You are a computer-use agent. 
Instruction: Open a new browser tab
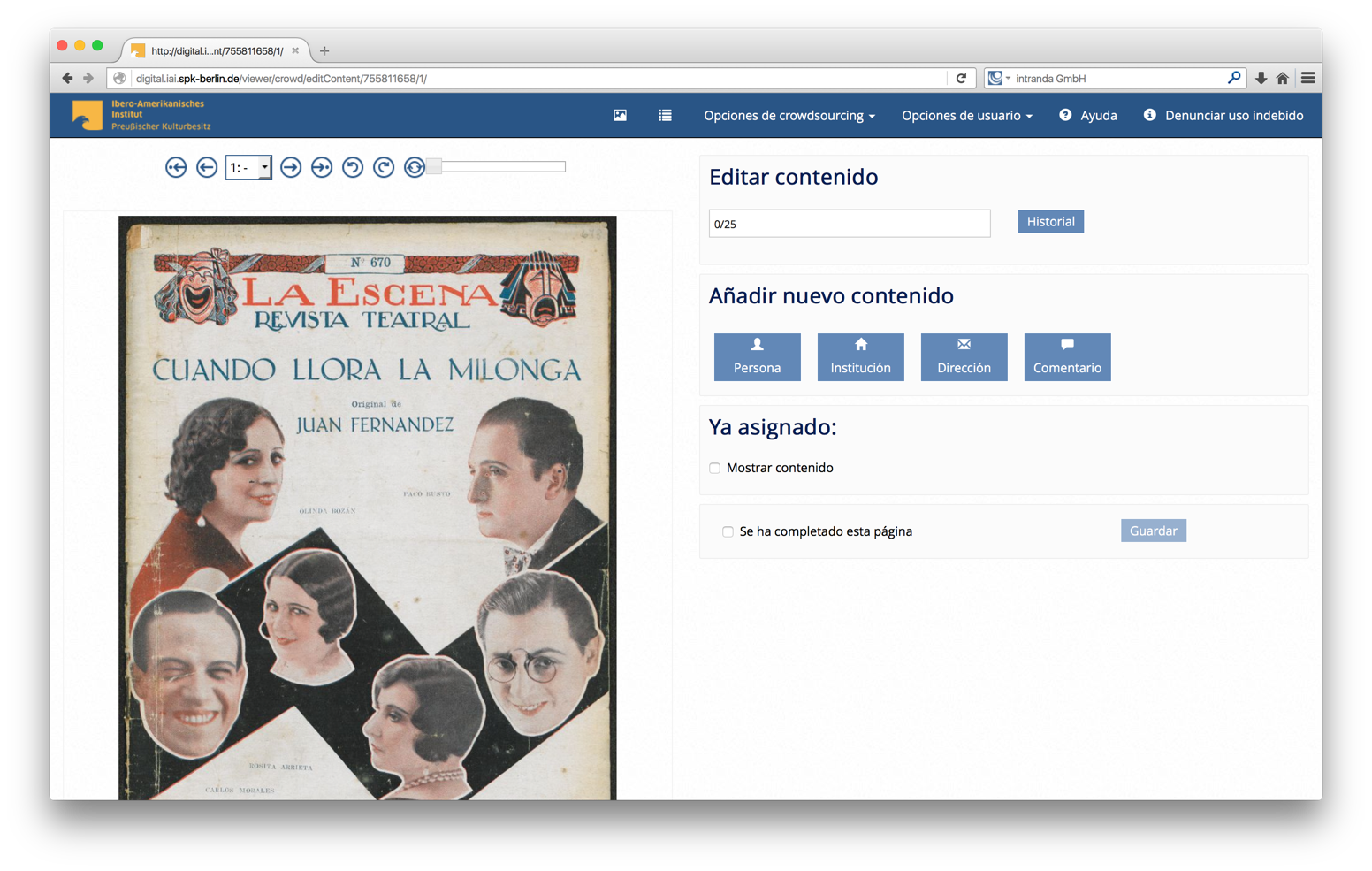point(324,50)
